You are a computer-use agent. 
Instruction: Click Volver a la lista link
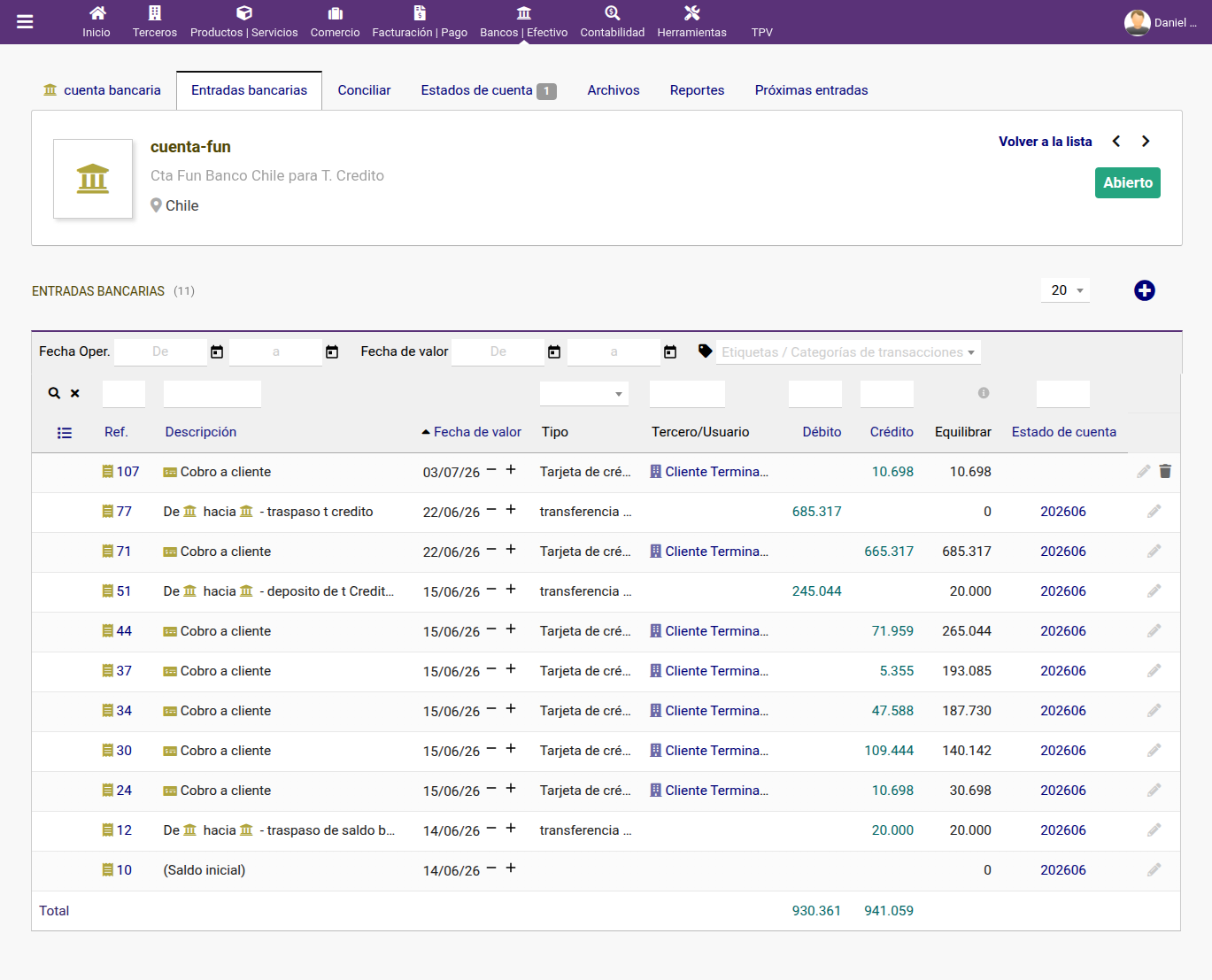click(x=1046, y=142)
